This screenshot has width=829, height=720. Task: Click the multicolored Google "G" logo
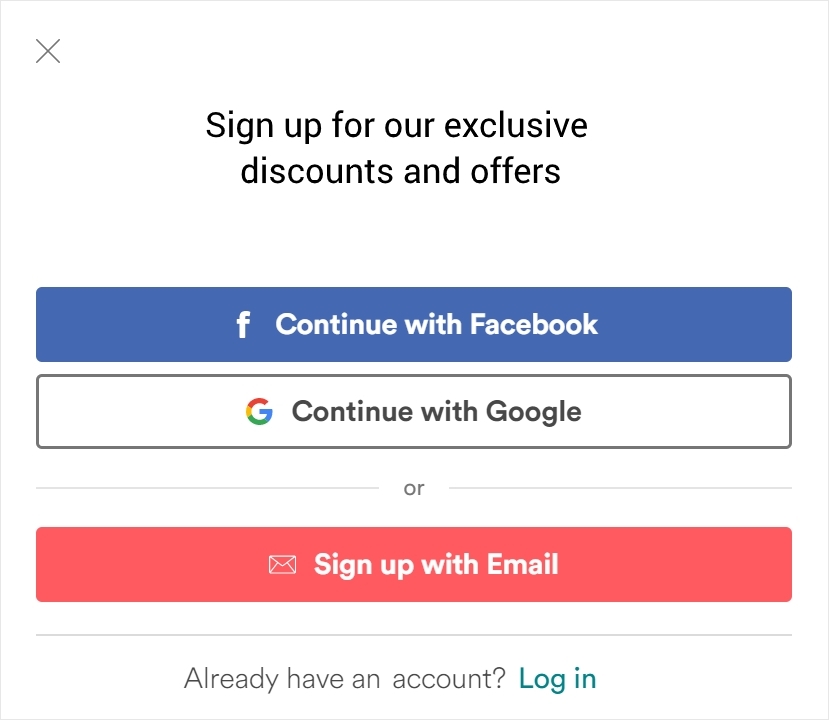(259, 412)
